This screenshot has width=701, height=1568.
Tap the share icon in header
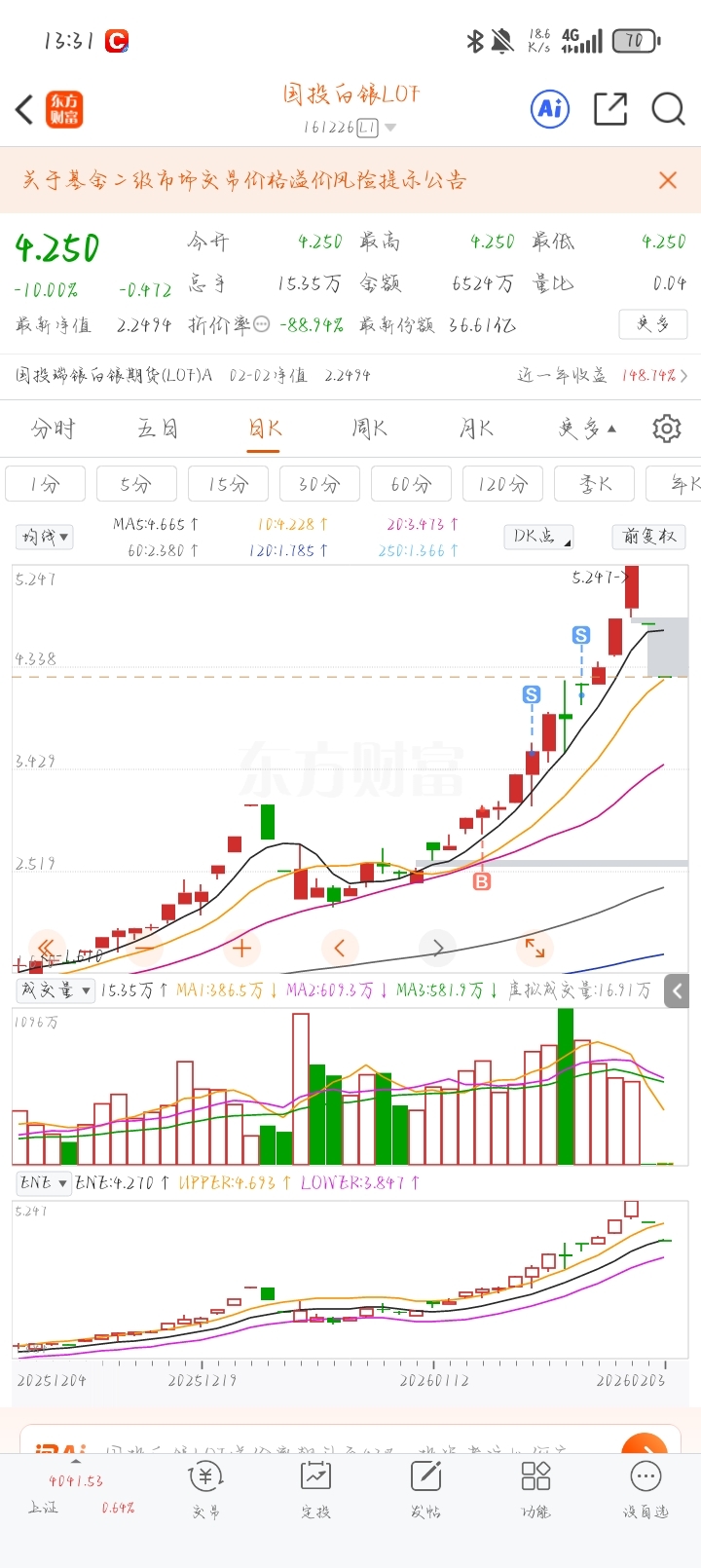click(610, 108)
